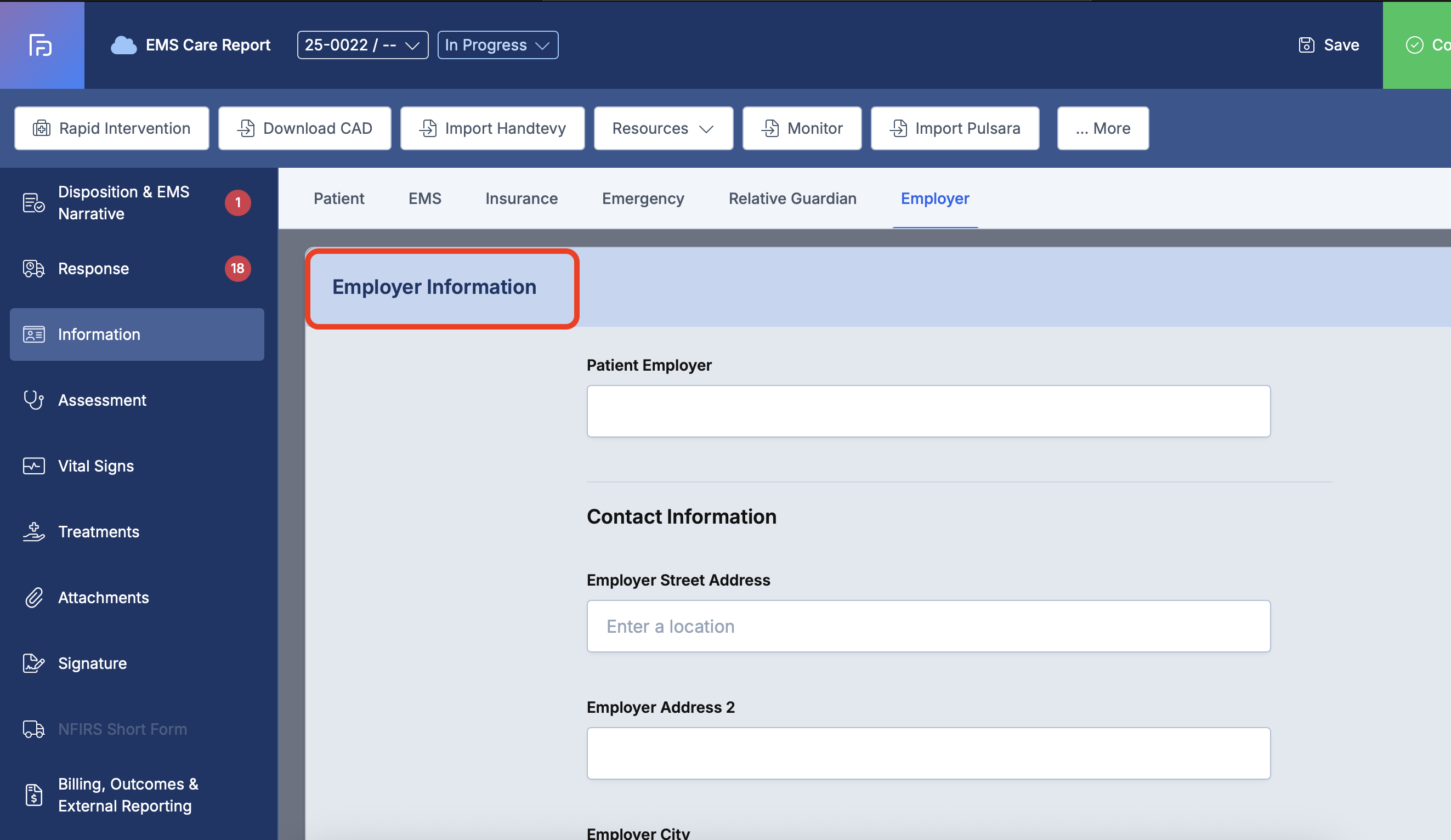Switch to the Relative Guardian tab
Viewport: 1451px width, 840px height.
(792, 198)
